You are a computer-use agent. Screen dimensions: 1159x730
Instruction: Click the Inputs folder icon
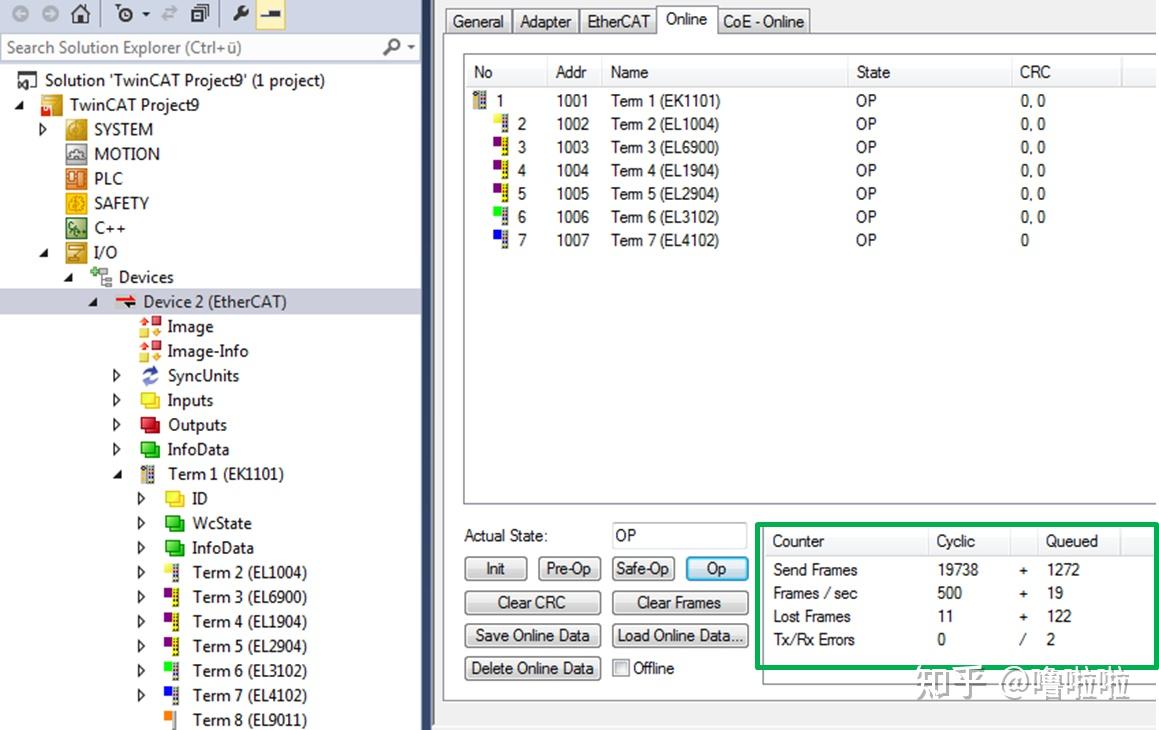click(x=150, y=400)
